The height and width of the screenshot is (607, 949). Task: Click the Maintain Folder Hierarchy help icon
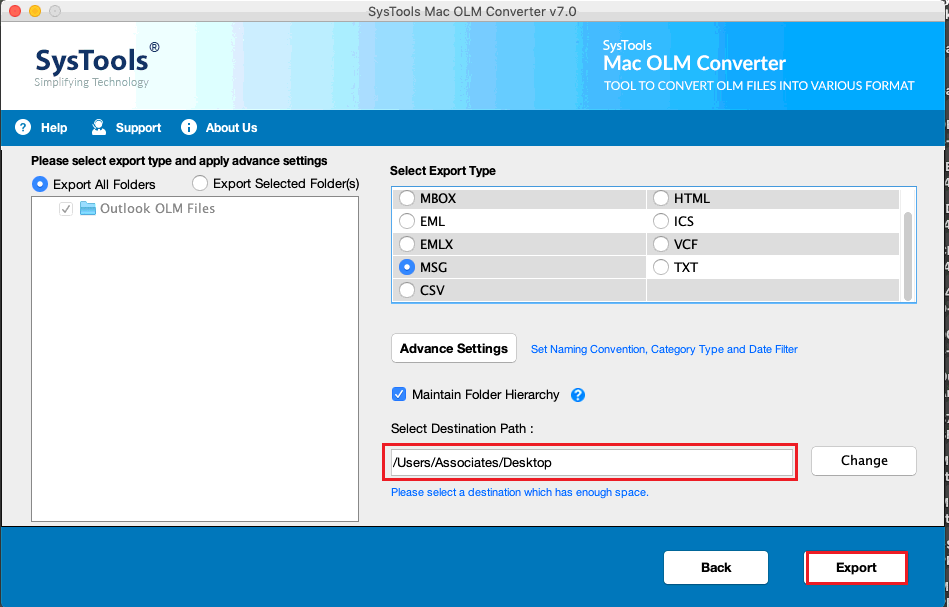point(578,395)
